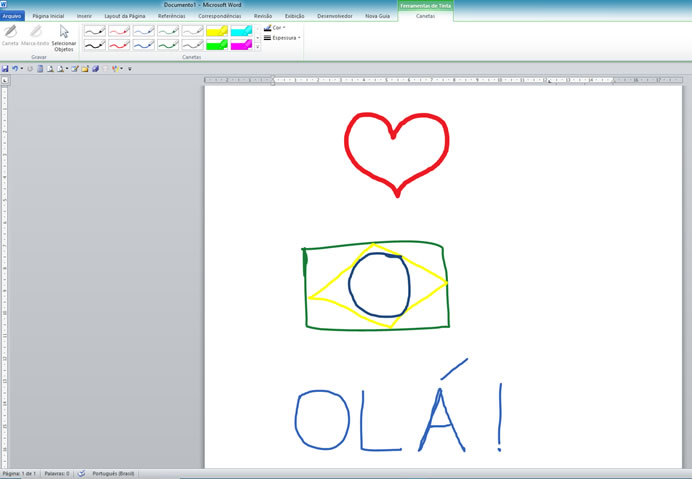Open the Espessura thickness dropdown

[x=282, y=38]
